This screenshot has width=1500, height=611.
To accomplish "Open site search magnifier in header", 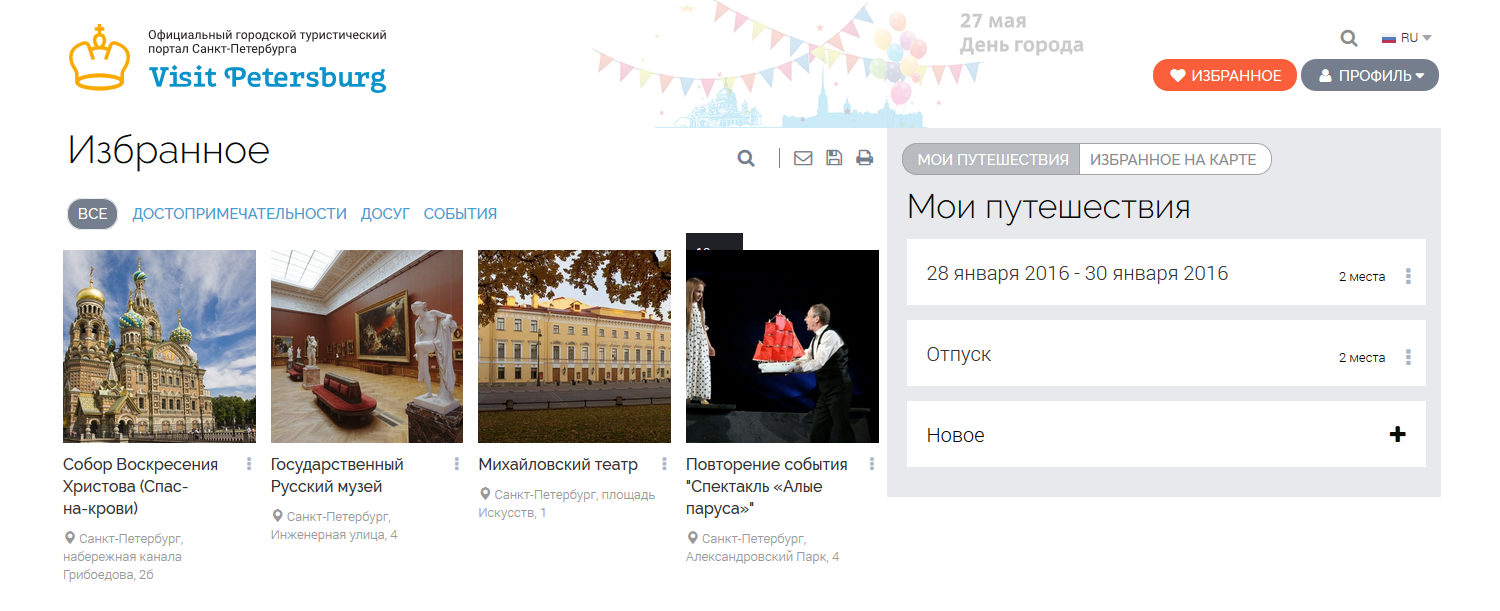I will point(1349,38).
